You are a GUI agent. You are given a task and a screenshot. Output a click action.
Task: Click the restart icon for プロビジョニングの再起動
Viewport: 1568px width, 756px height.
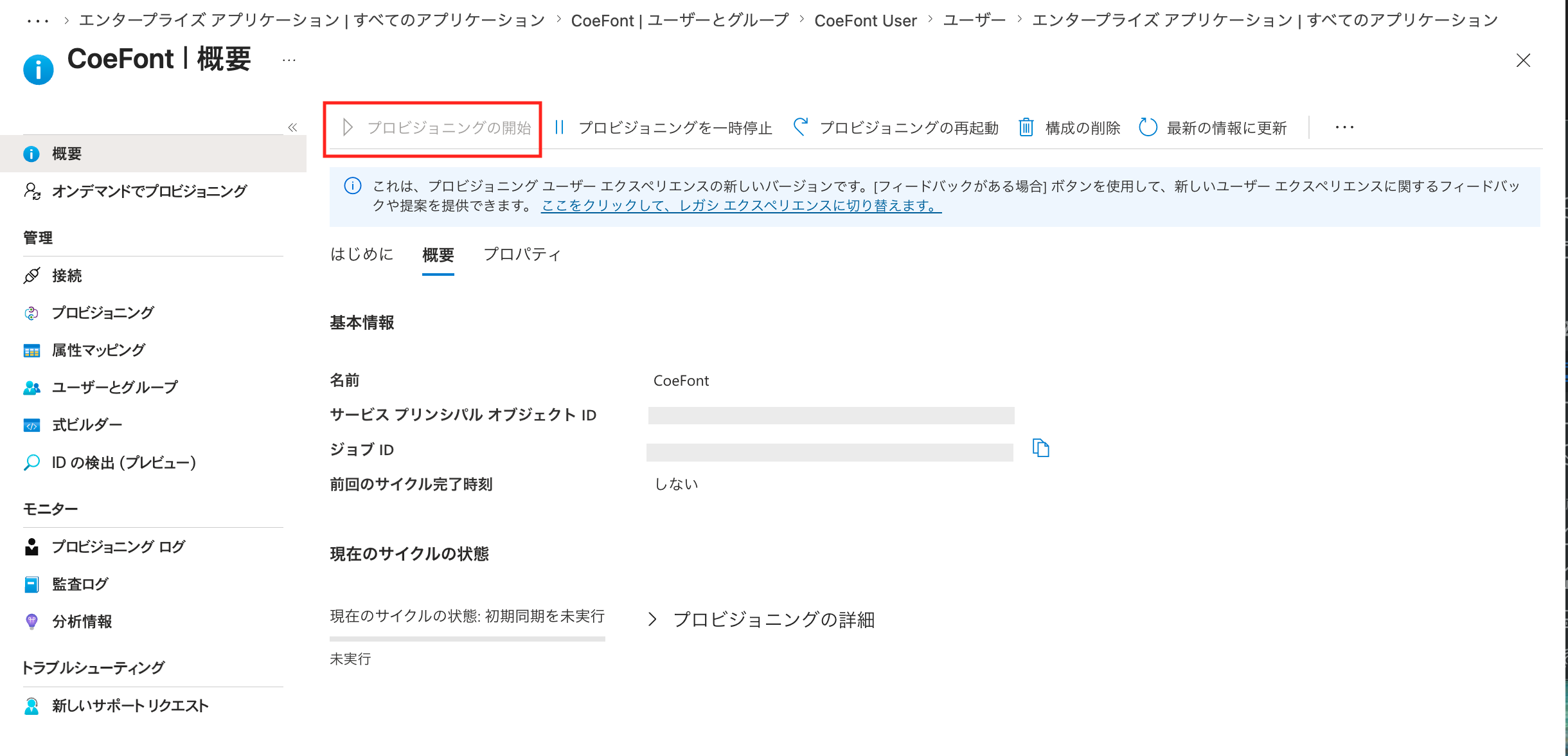click(800, 127)
